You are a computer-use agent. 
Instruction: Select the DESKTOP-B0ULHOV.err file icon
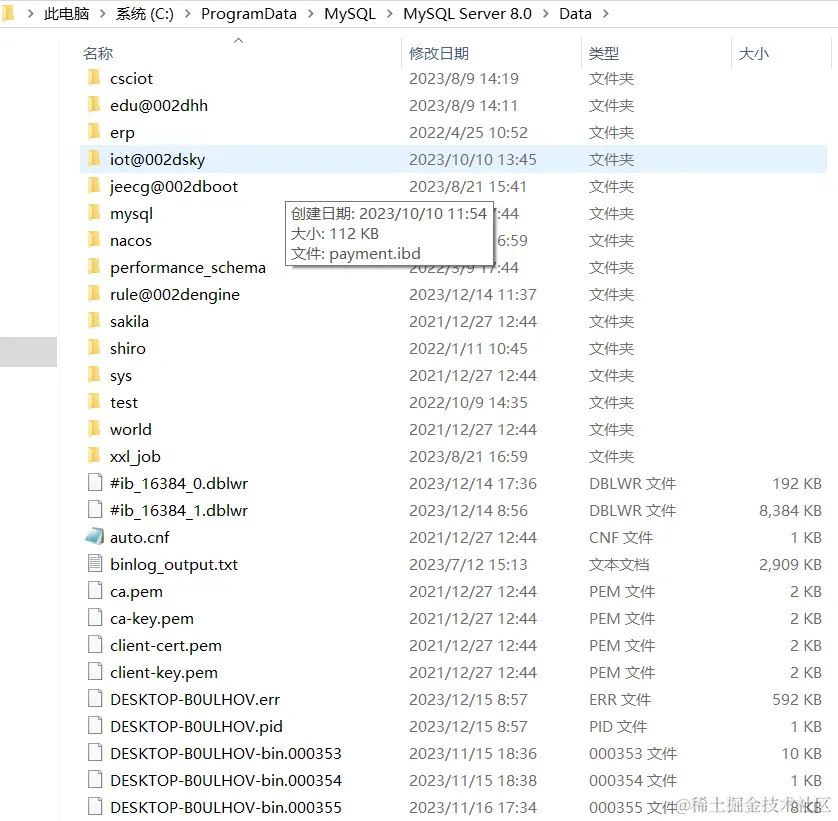(95, 699)
